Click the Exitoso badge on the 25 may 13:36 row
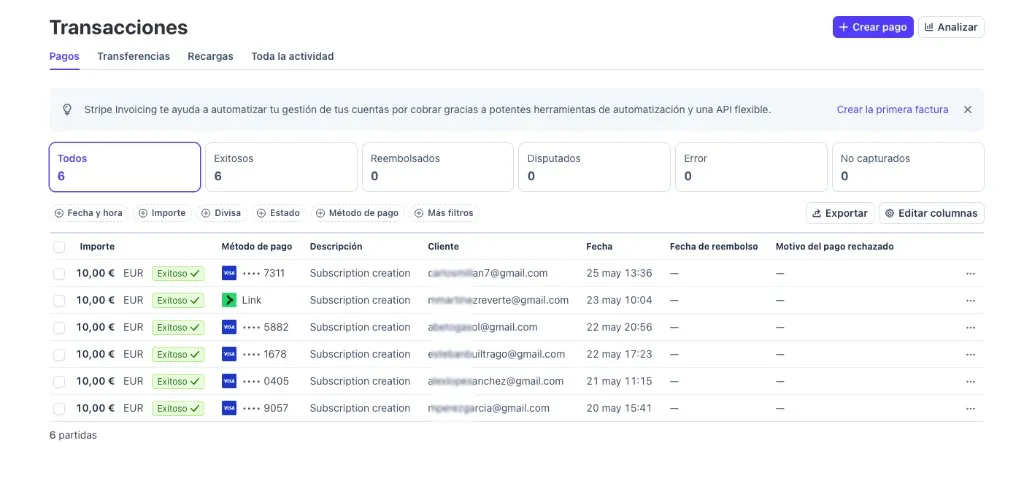 pos(178,274)
